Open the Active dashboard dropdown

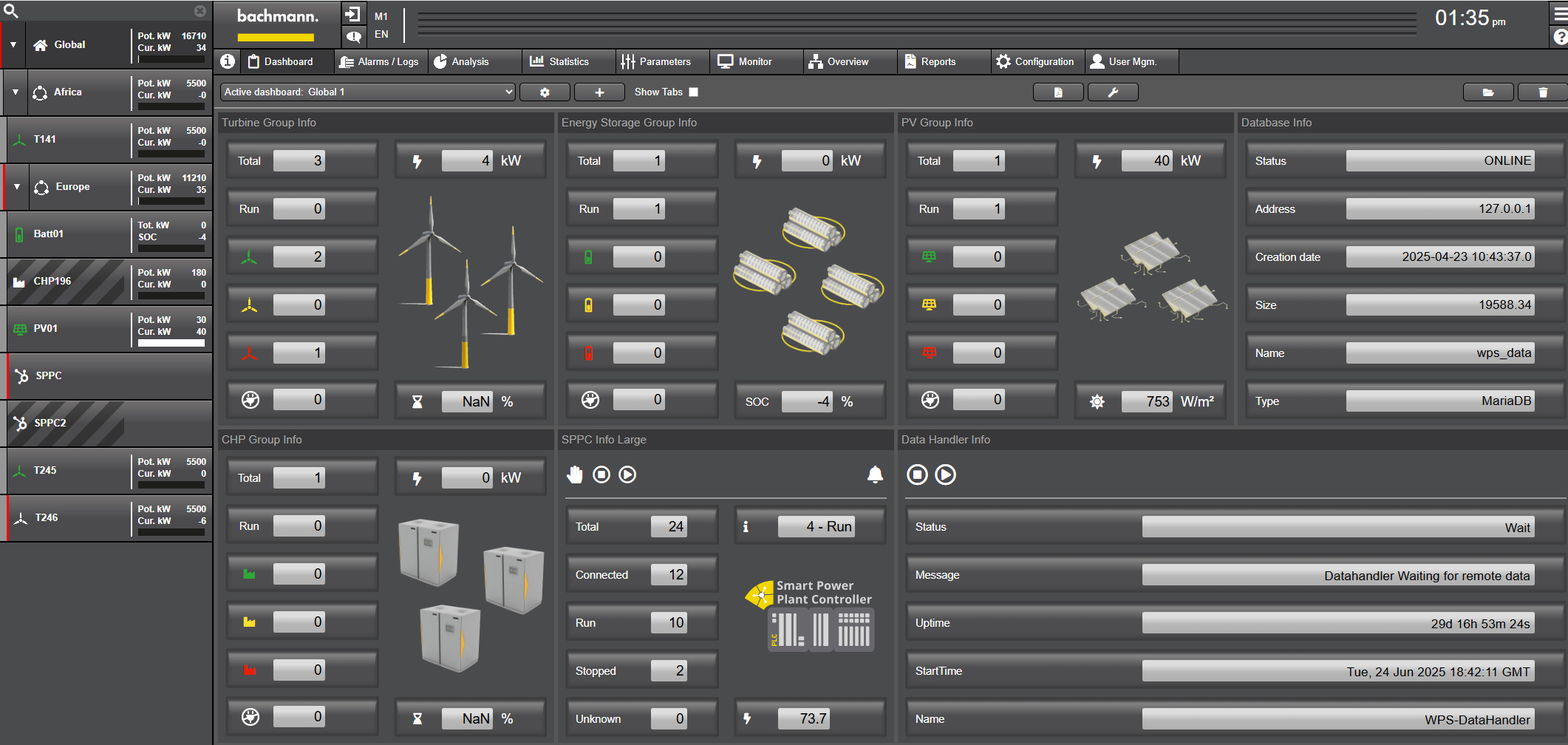pyautogui.click(x=368, y=92)
